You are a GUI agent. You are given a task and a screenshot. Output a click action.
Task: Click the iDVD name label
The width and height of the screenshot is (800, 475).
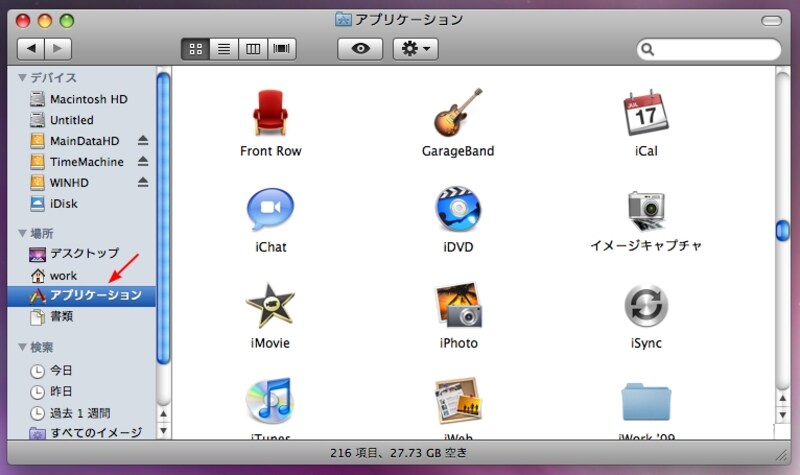(x=458, y=247)
